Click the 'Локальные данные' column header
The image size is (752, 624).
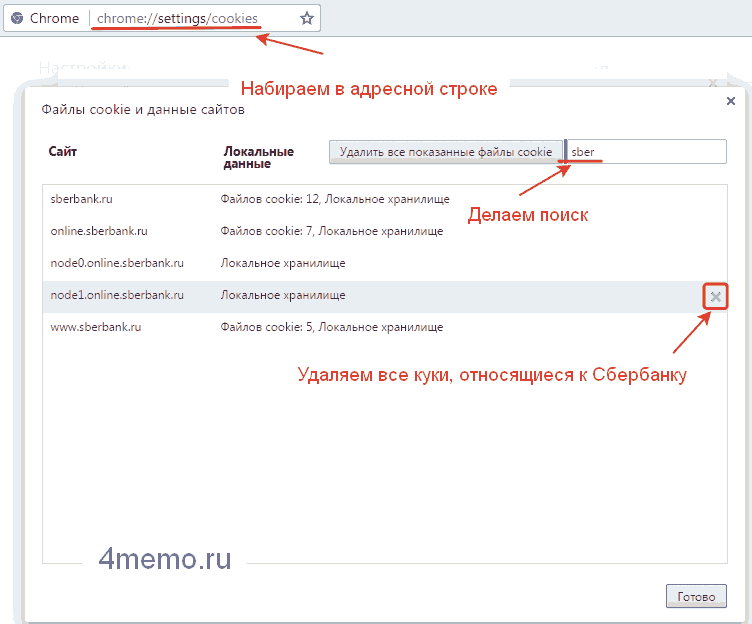(258, 157)
